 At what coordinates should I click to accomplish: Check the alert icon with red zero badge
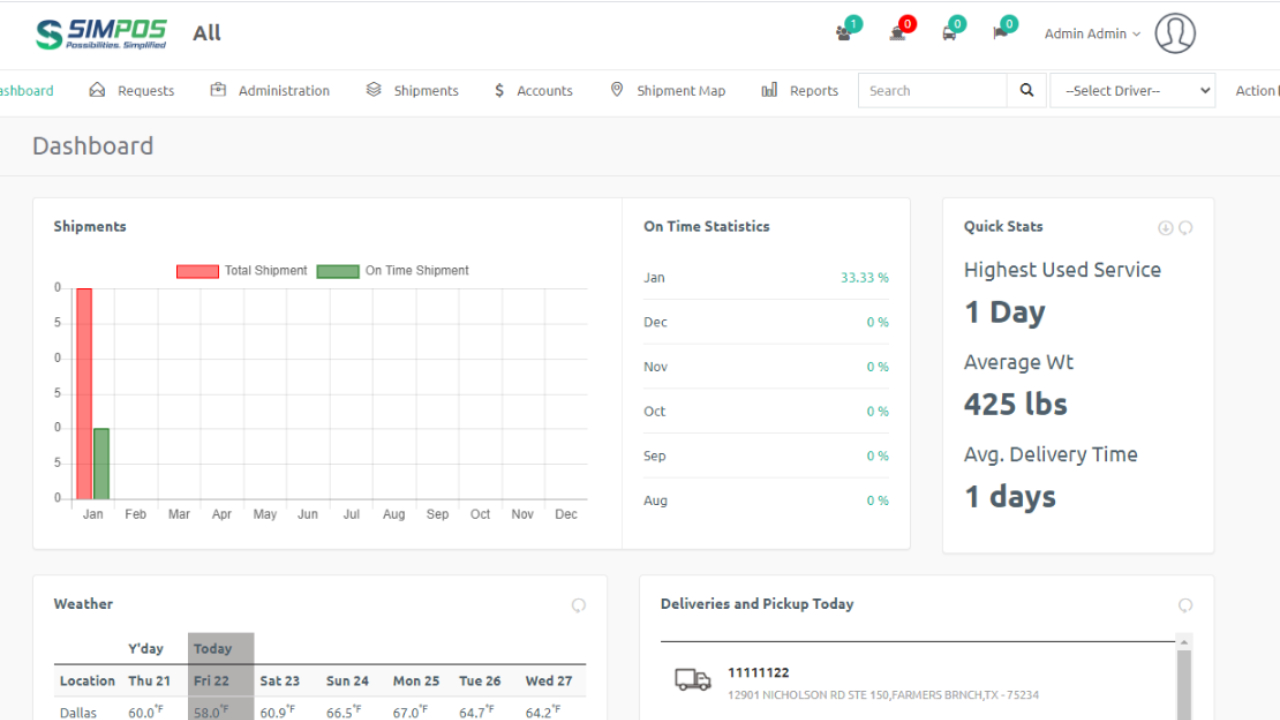[x=897, y=32]
